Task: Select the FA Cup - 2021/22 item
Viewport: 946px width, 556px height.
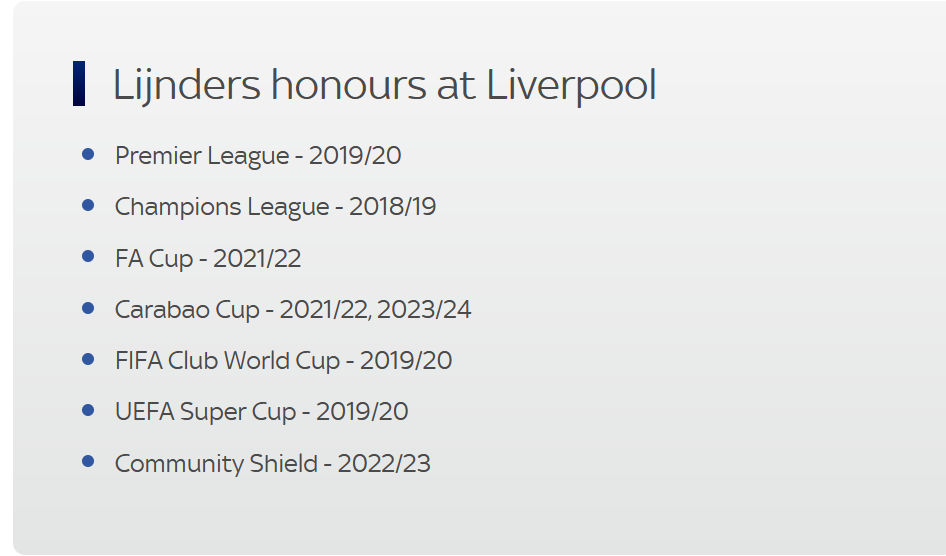Action: coord(208,259)
